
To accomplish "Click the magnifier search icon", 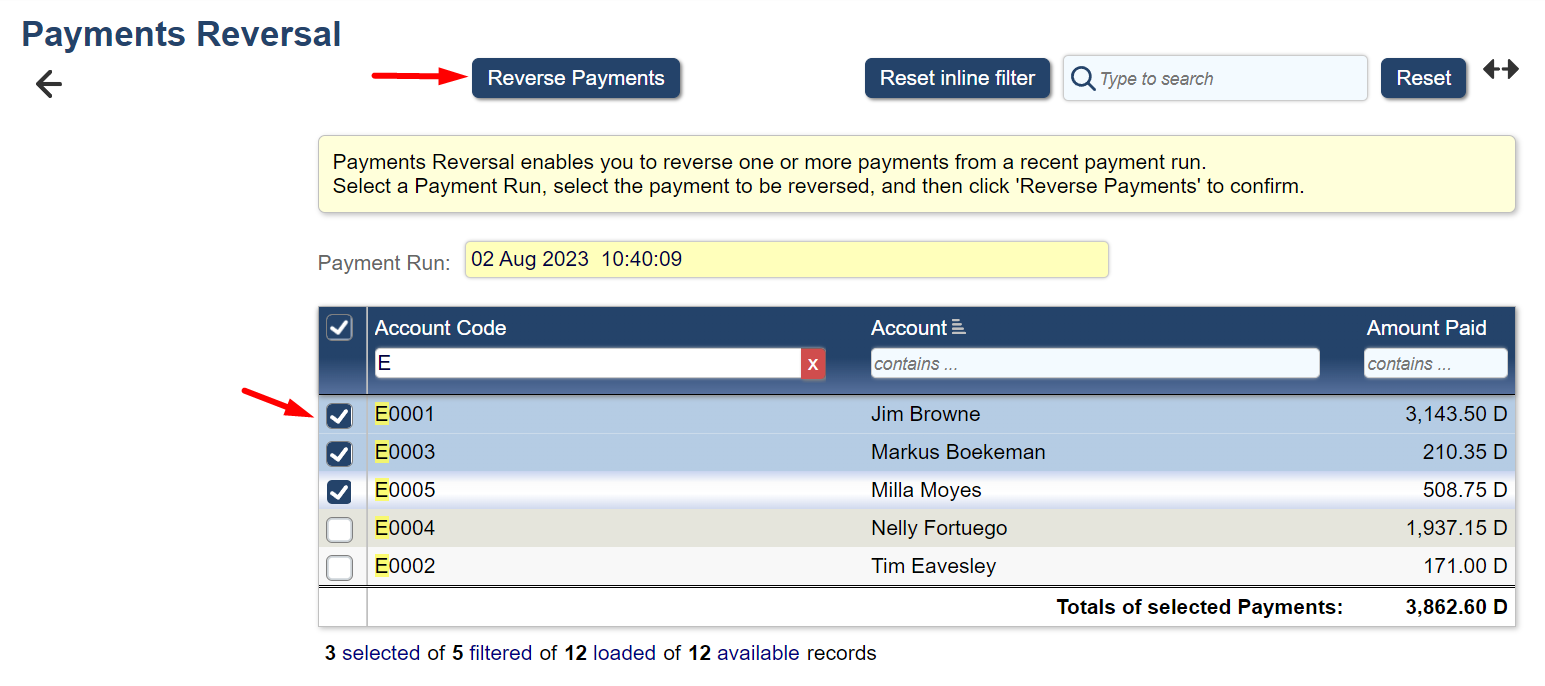I will tap(1082, 78).
